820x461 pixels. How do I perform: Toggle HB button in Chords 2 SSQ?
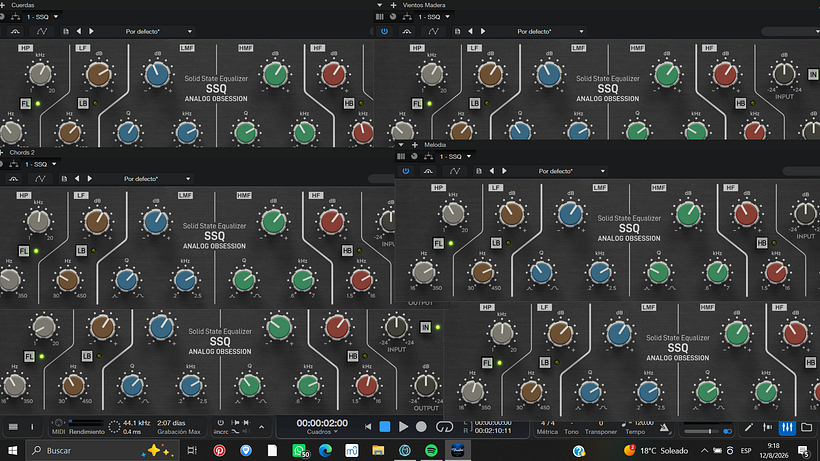coord(347,250)
